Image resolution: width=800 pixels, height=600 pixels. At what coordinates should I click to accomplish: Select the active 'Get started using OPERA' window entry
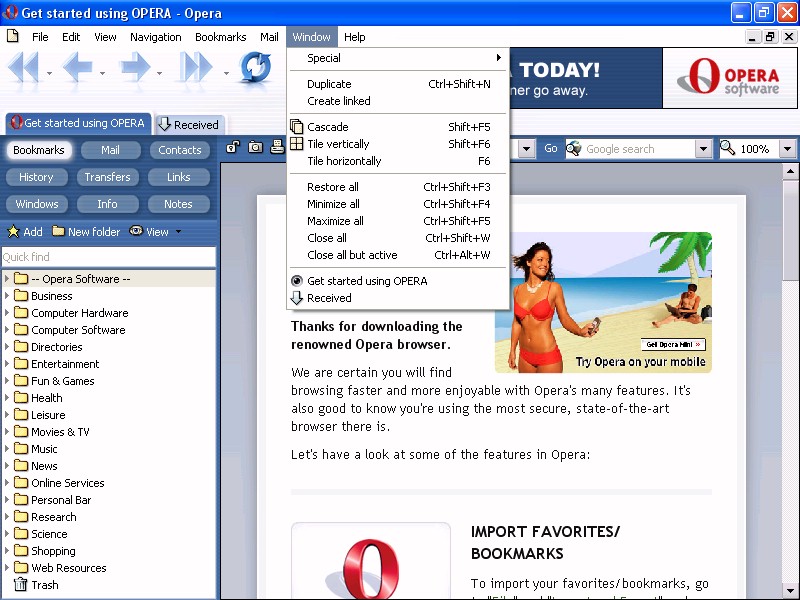(x=398, y=281)
